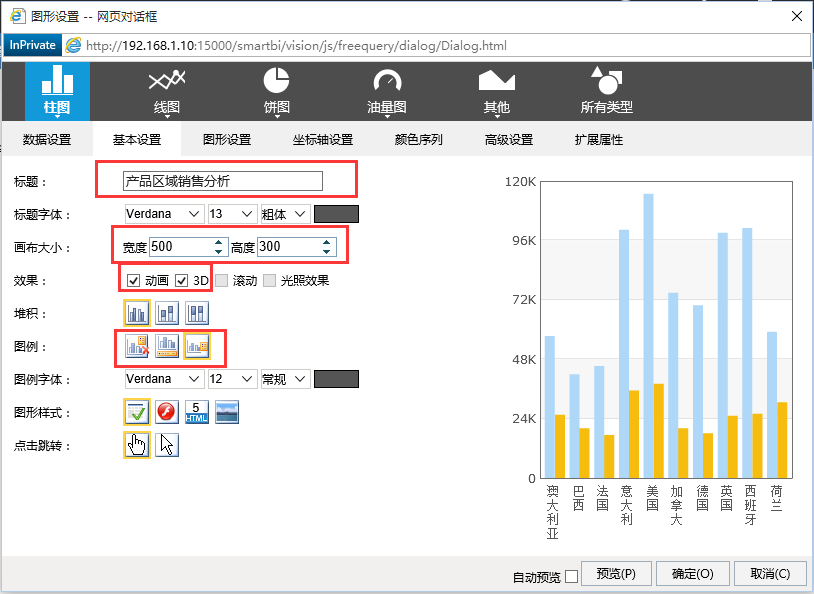Toggle the 动画 animation checkbox
814x594 pixels.
point(133,281)
